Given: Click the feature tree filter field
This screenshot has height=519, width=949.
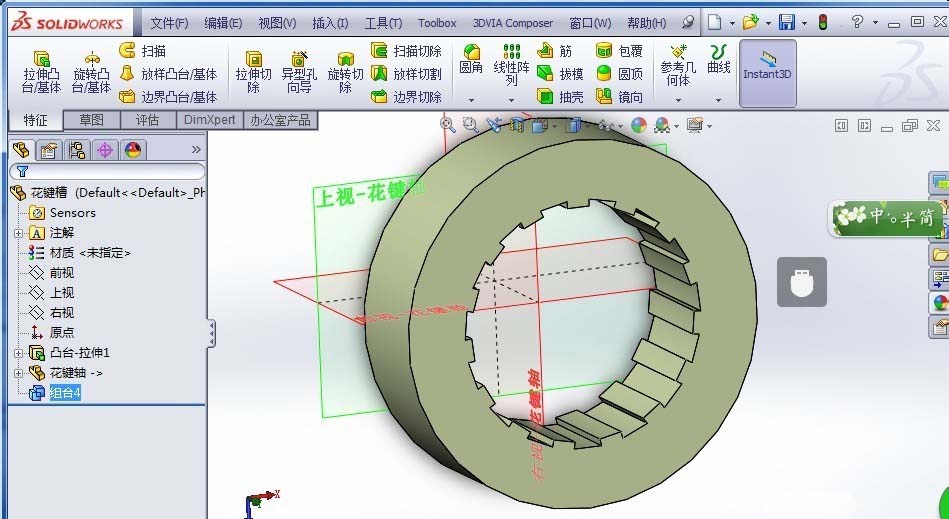Looking at the screenshot, I should (107, 172).
